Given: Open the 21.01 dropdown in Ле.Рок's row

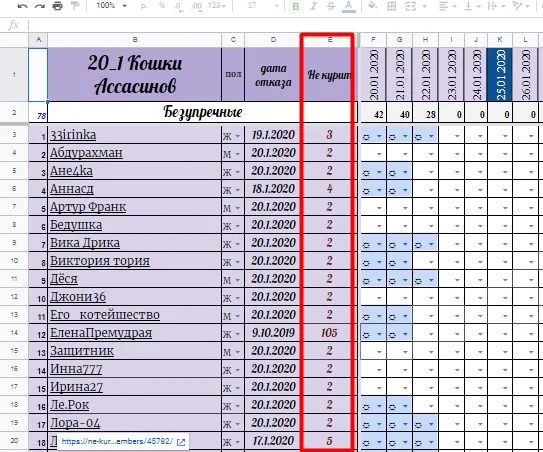Looking at the screenshot, I should (405, 406).
